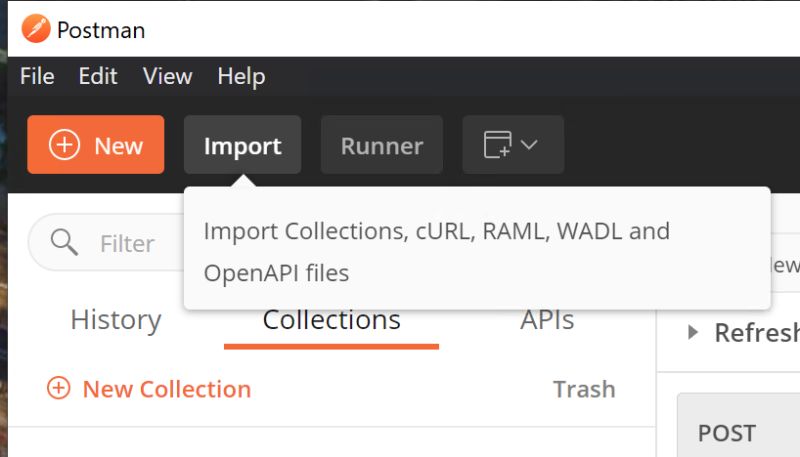Switch to the APIs tab
The width and height of the screenshot is (800, 457).
coord(547,320)
